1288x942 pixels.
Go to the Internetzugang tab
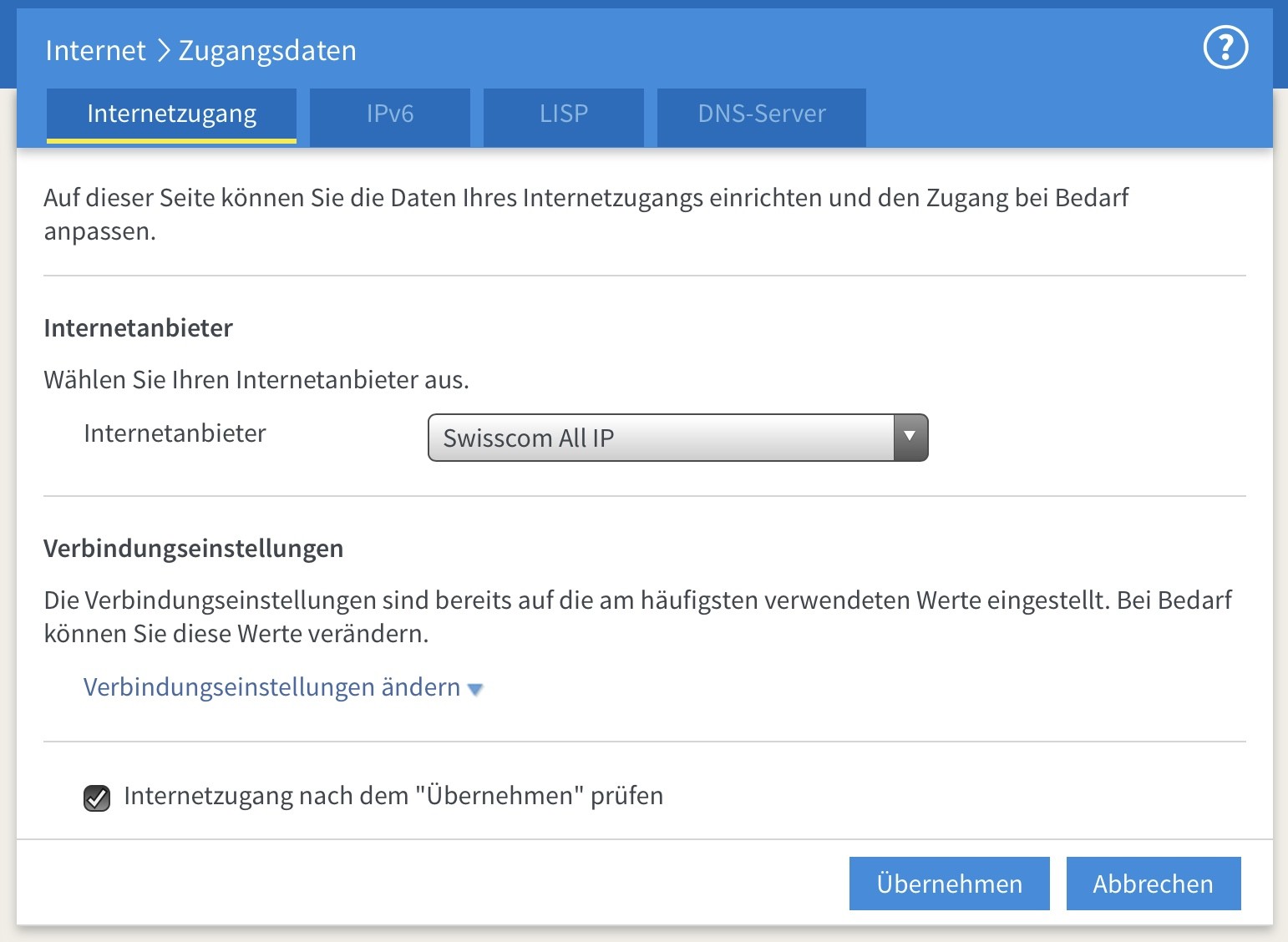[171, 114]
